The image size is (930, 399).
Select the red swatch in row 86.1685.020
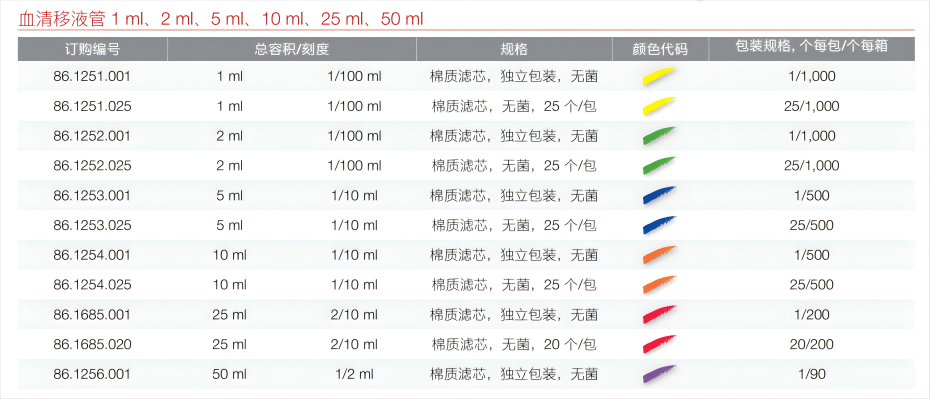point(659,344)
